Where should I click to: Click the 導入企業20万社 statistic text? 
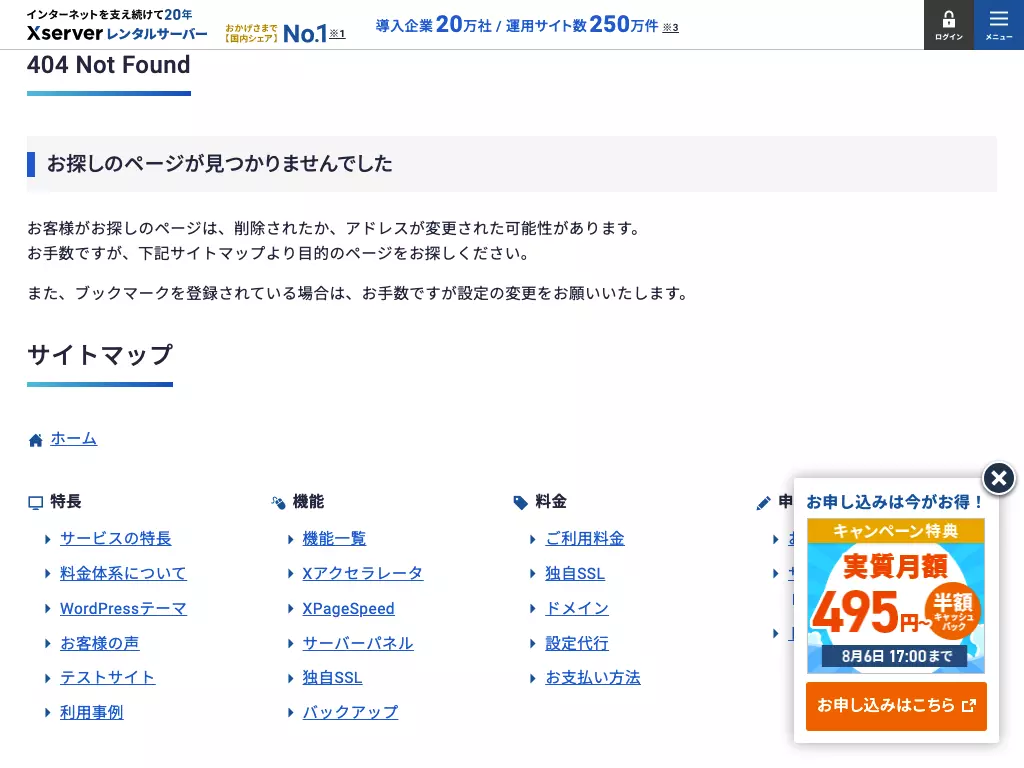pyautogui.click(x=434, y=25)
